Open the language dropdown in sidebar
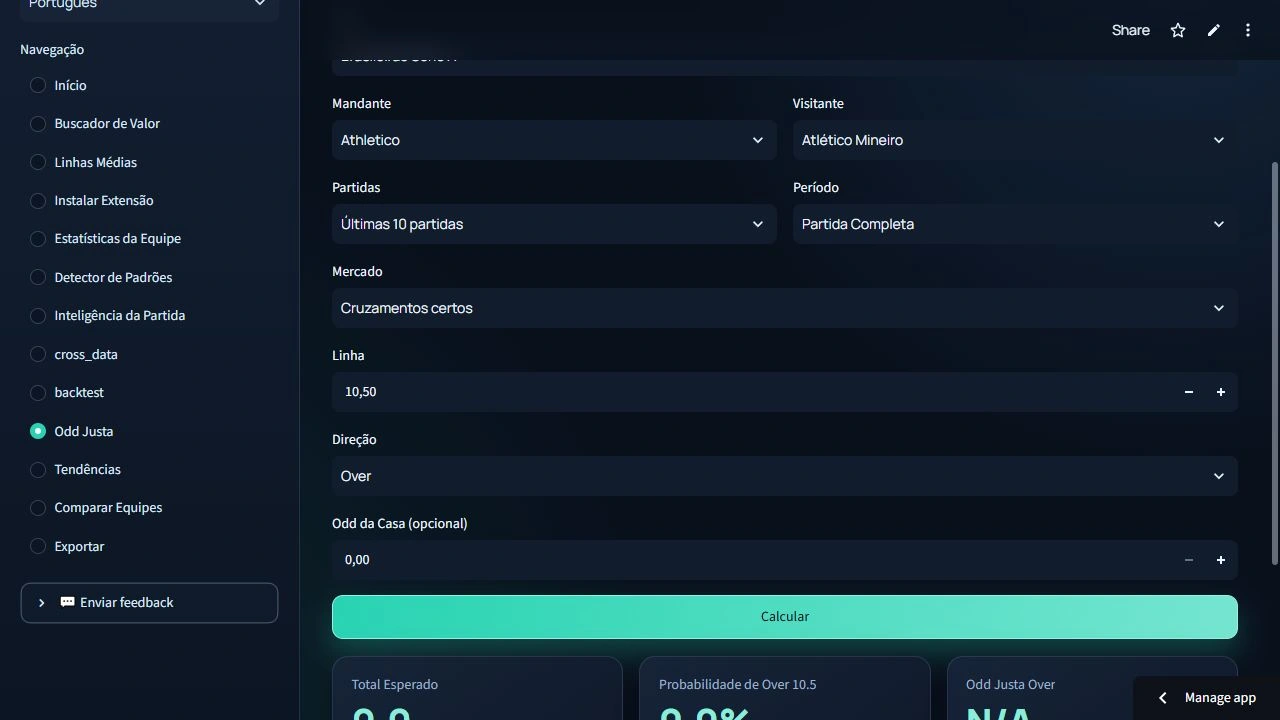The width and height of the screenshot is (1280, 720). (149, 6)
